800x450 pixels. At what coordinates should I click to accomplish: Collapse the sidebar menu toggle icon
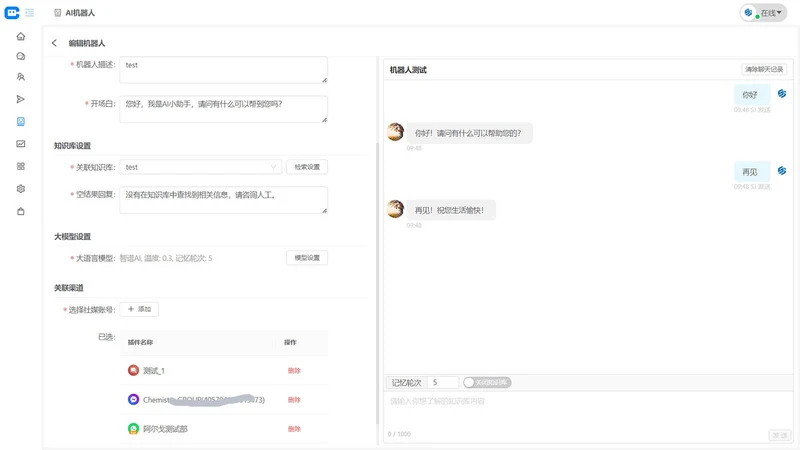click(30, 13)
